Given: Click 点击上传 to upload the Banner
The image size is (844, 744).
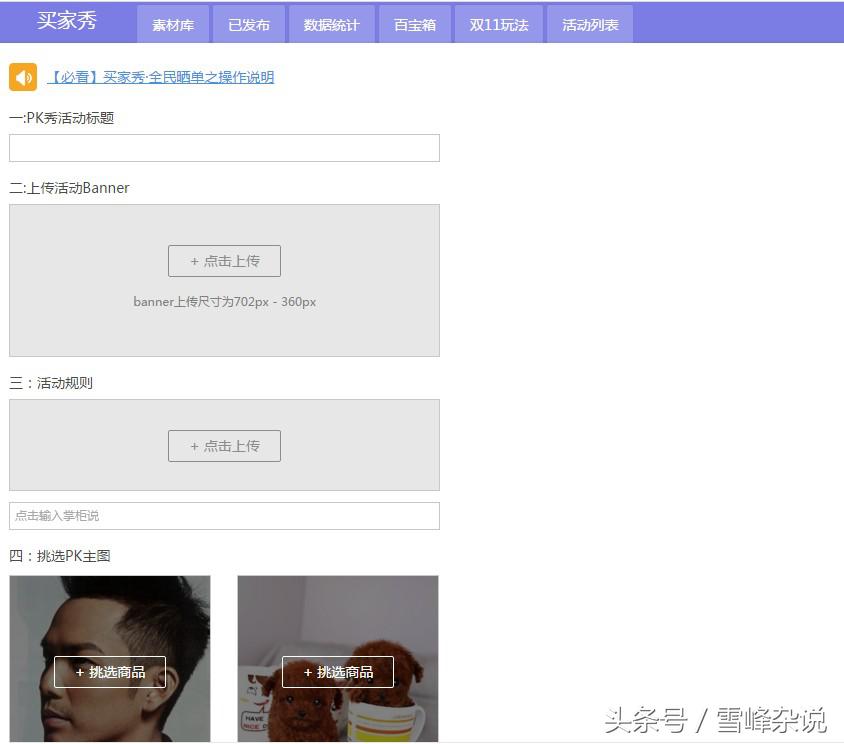Looking at the screenshot, I should click(x=224, y=261).
